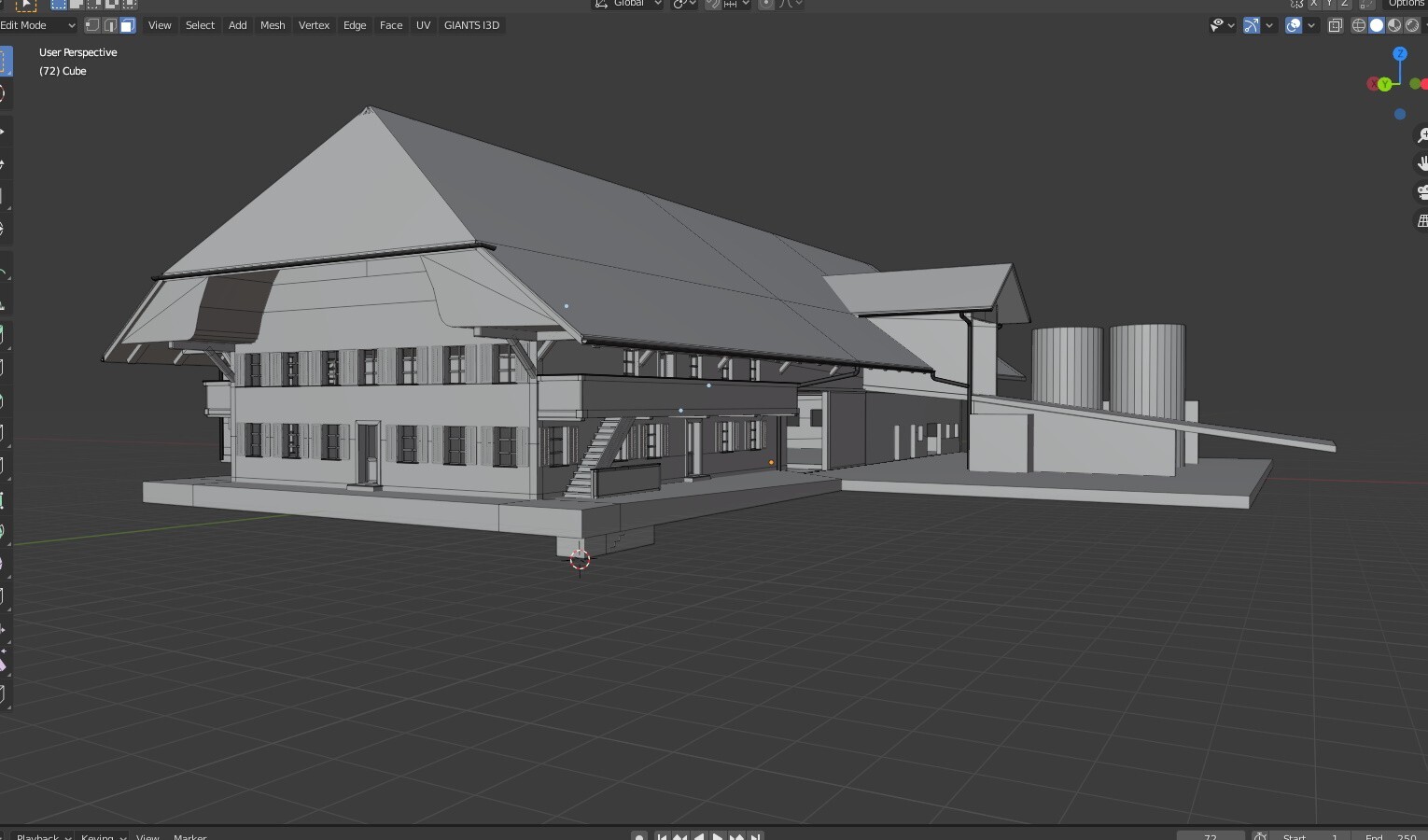Screen dimensions: 1428x840
Task: Select solid viewport shading
Action: pos(1377,25)
